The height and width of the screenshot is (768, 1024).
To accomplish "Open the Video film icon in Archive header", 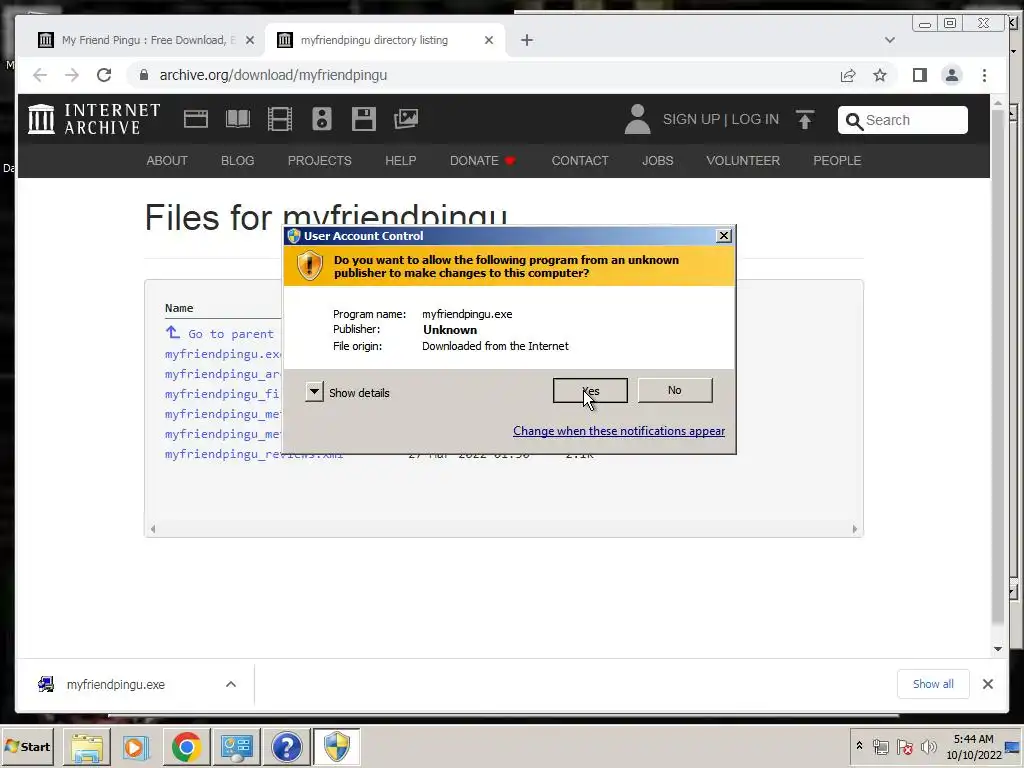I will click(280, 120).
